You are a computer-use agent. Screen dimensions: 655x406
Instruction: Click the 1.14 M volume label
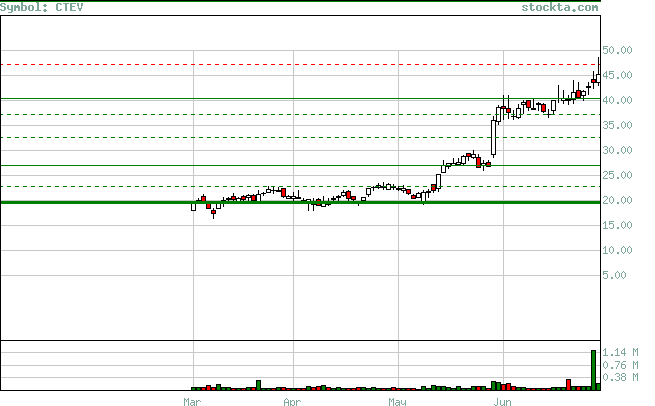(620, 353)
